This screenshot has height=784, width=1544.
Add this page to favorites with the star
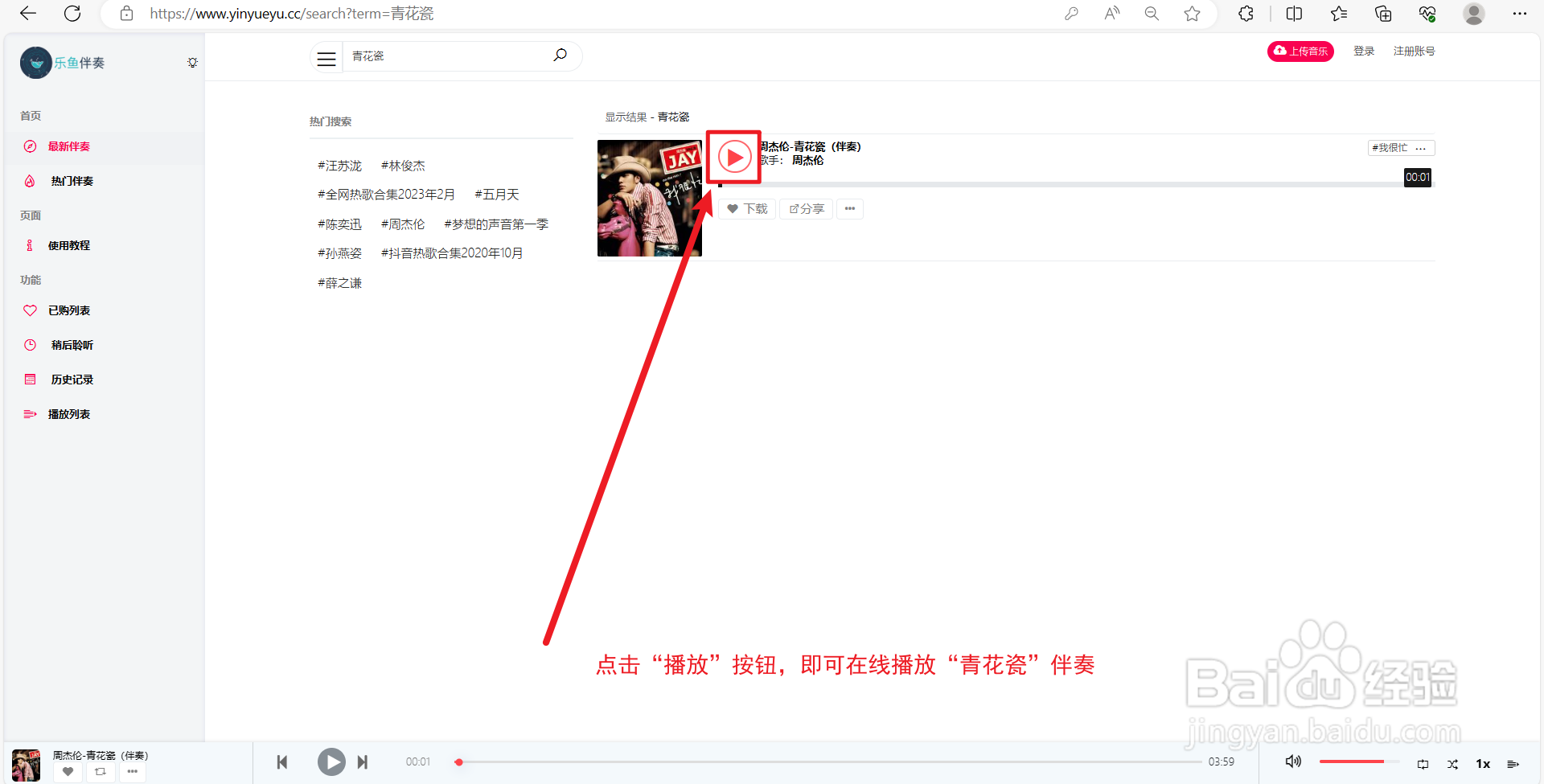click(x=1192, y=14)
